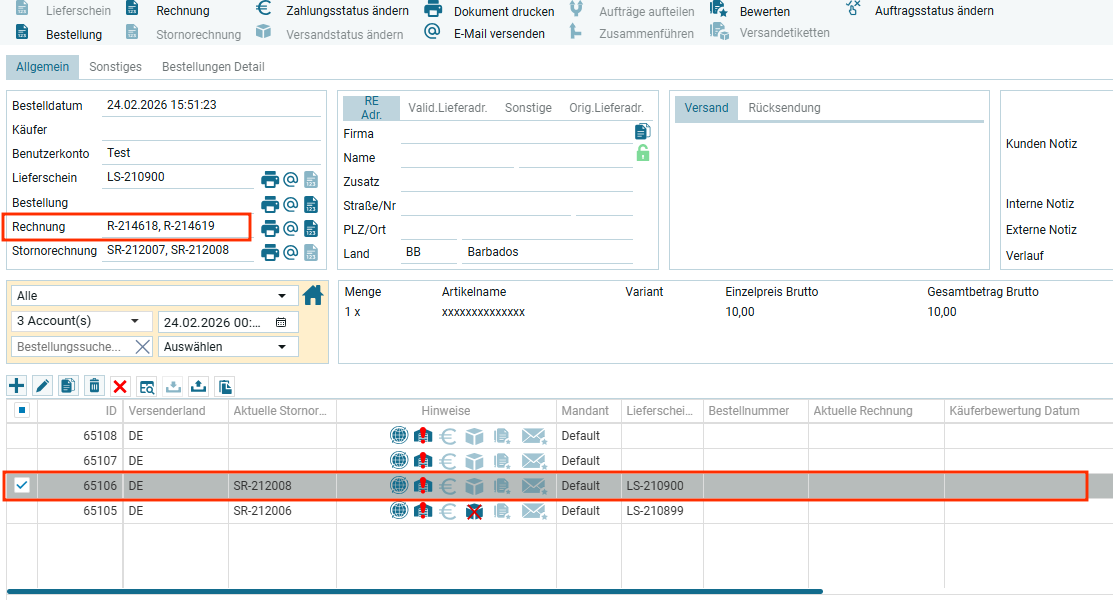
Task: Switch to the Bestellungen Detail tab
Action: click(x=213, y=67)
